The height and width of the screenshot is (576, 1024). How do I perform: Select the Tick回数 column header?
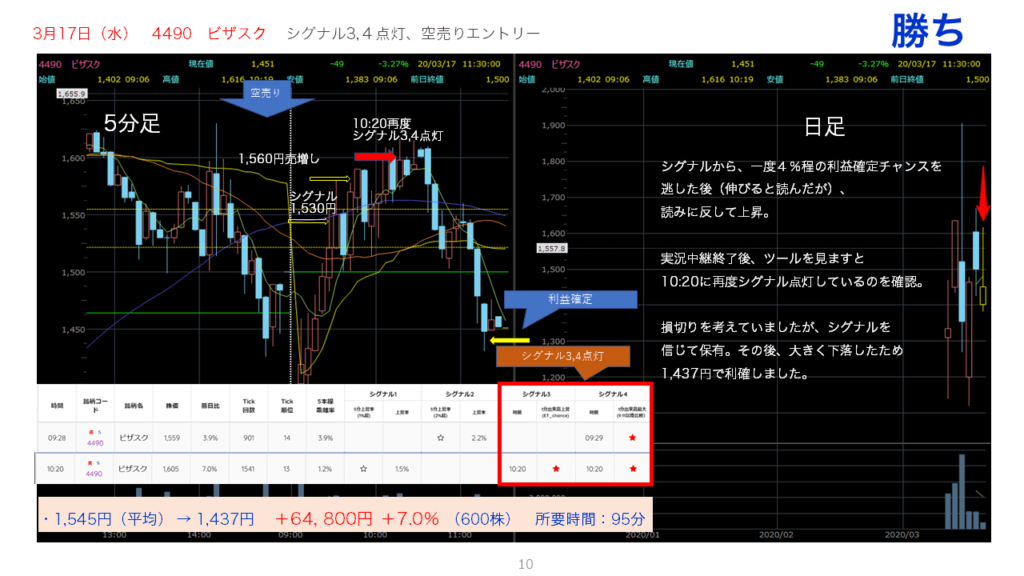[x=249, y=406]
